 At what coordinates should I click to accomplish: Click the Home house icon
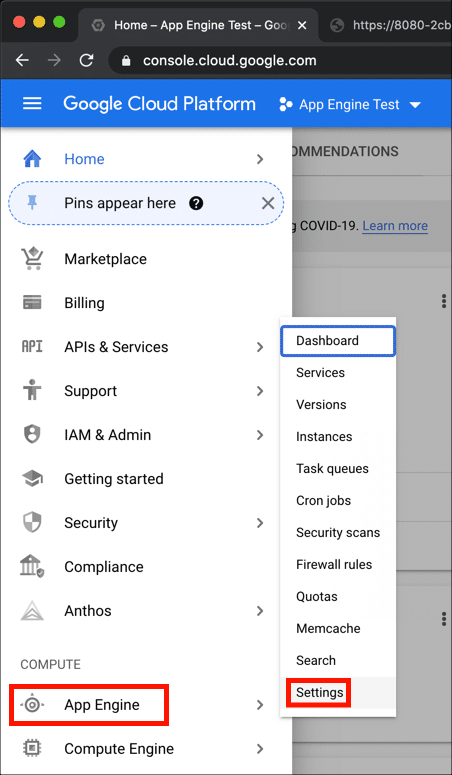(32, 159)
